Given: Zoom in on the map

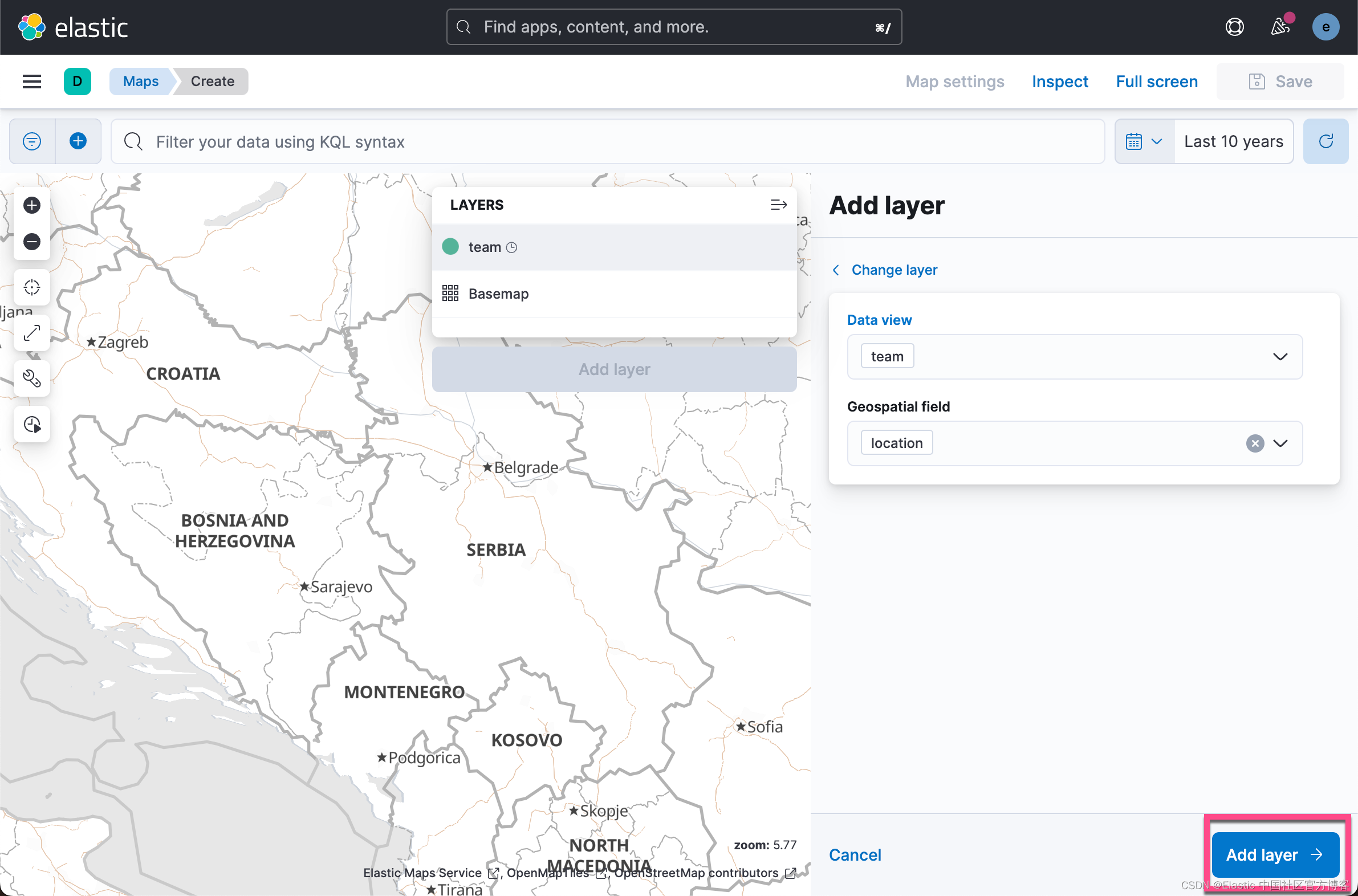Looking at the screenshot, I should 31,205.
